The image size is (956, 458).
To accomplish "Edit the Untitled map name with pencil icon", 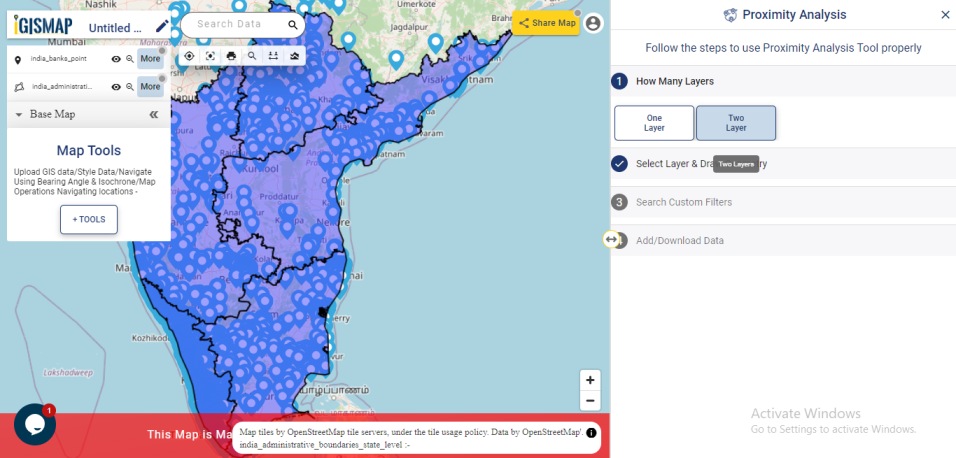I will [x=162, y=26].
